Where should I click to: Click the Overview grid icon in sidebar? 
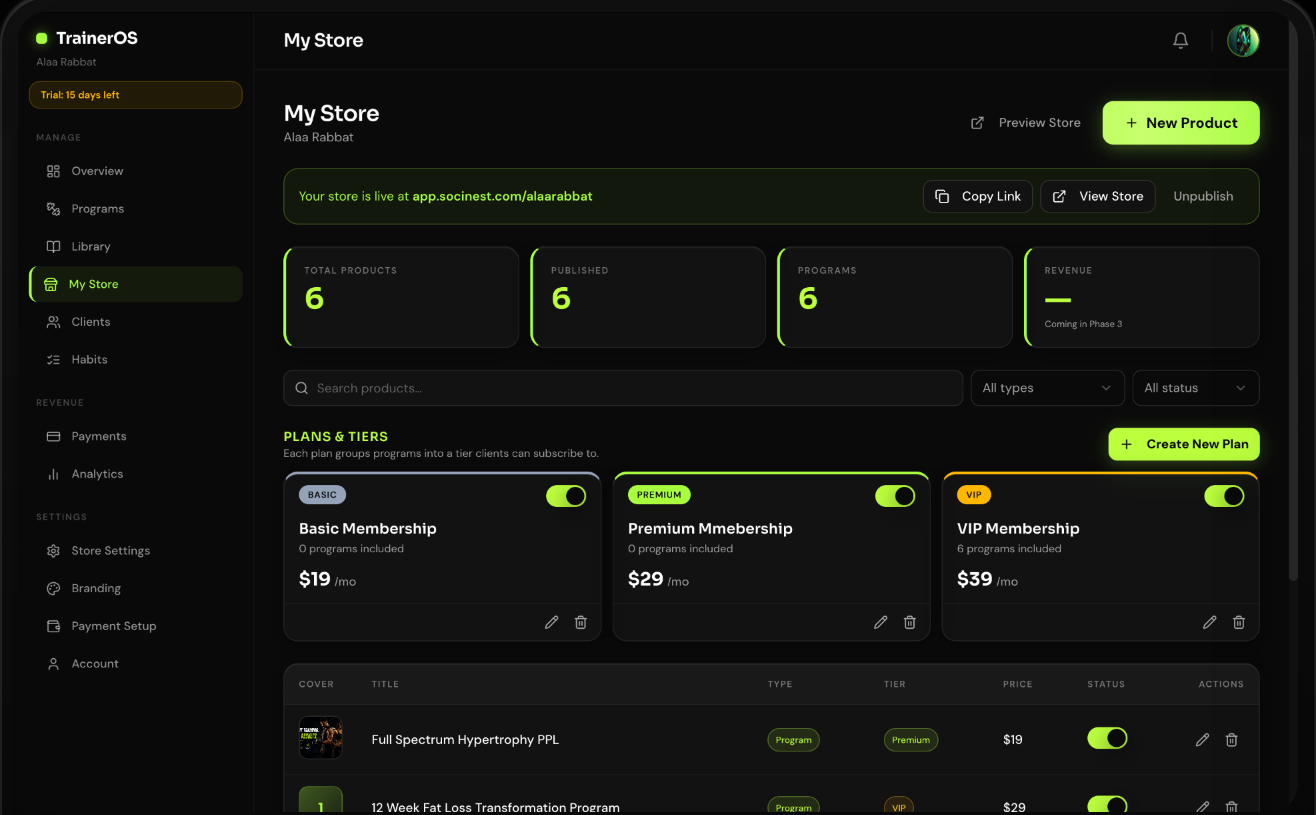point(53,171)
